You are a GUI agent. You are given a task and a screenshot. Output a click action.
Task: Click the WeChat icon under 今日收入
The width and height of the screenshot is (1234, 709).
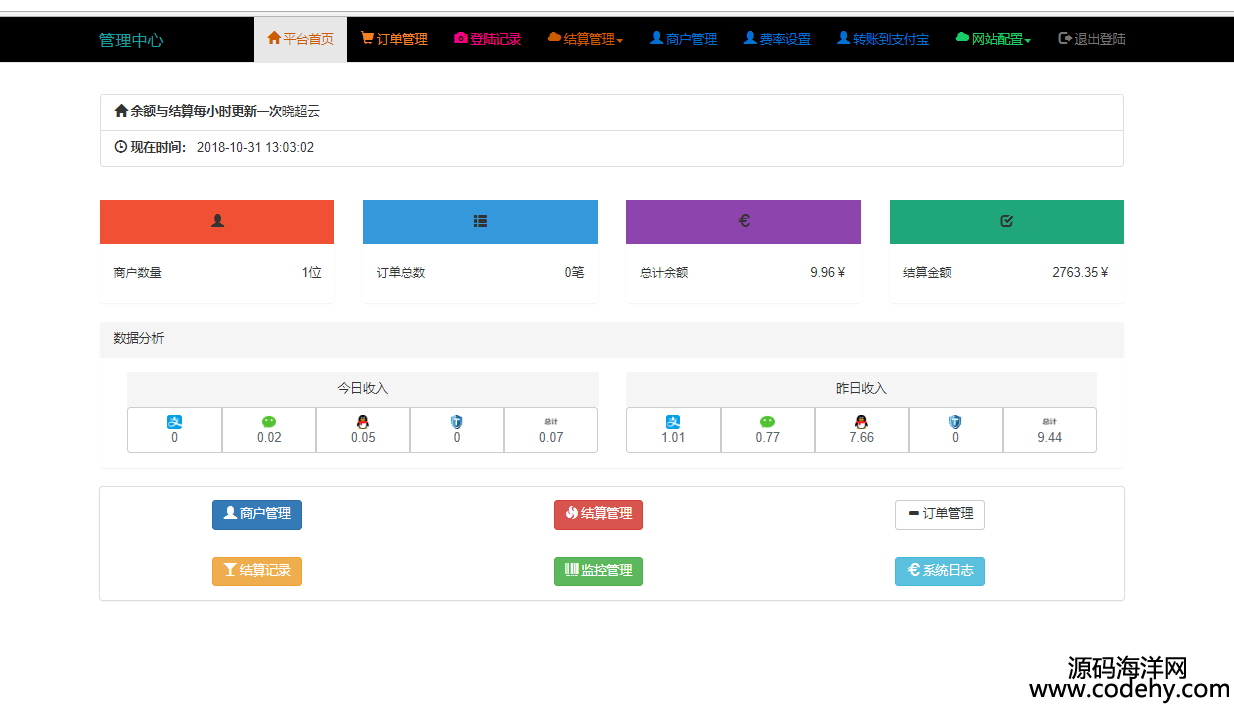269,422
